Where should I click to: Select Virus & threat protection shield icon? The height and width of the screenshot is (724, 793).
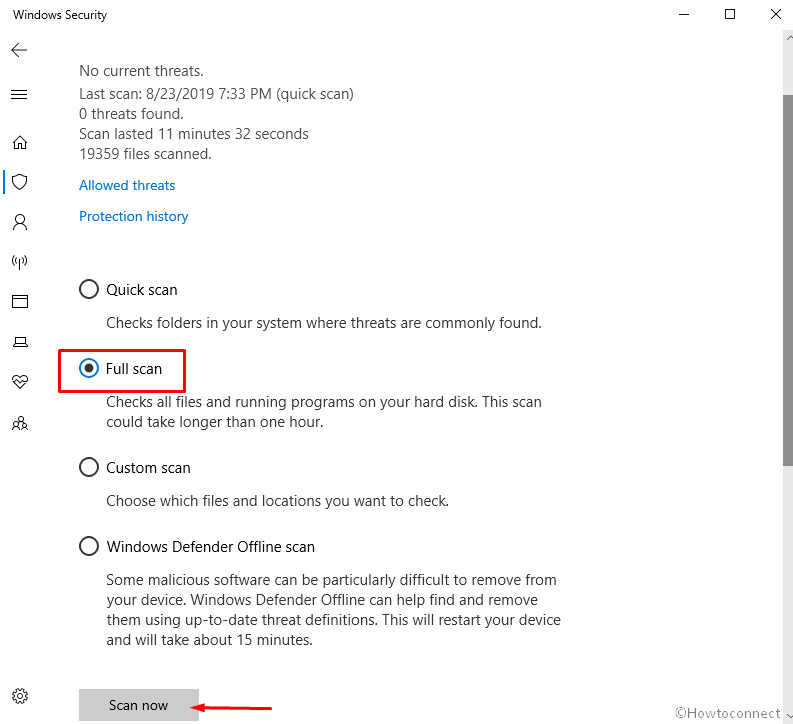pyautogui.click(x=20, y=182)
